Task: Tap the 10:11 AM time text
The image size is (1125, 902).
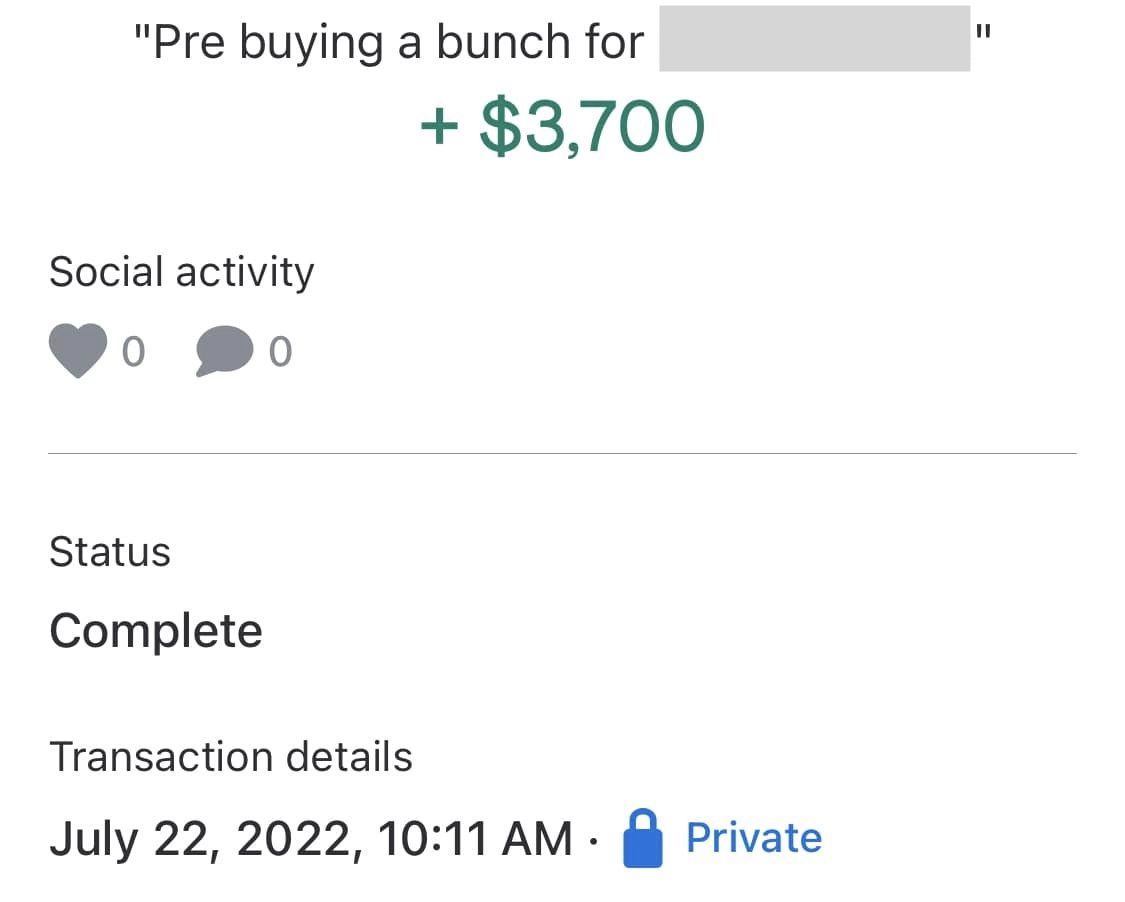Action: coord(475,838)
